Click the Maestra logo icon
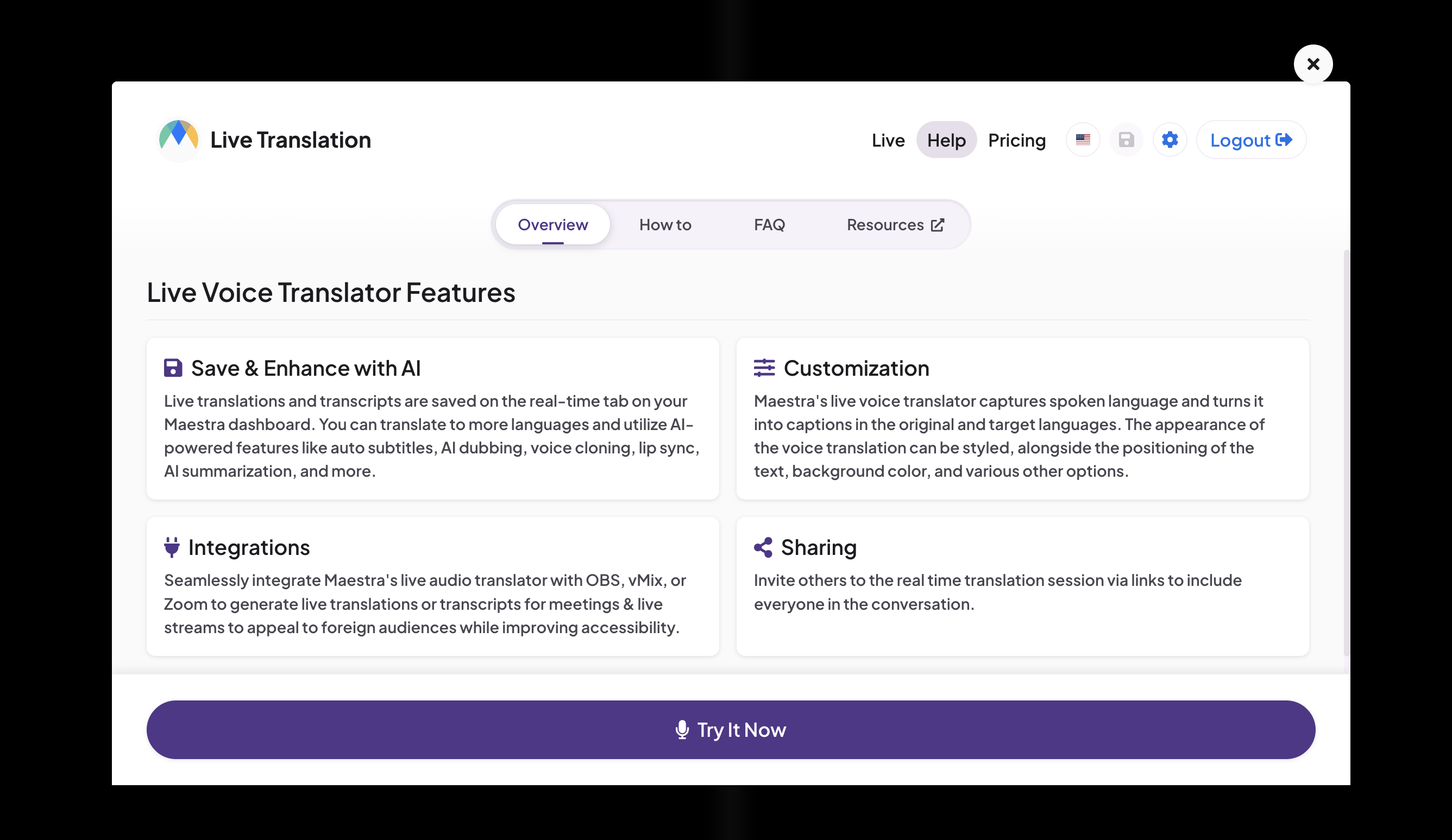Screen dimensions: 1452x840 pyautogui.click(x=179, y=140)
